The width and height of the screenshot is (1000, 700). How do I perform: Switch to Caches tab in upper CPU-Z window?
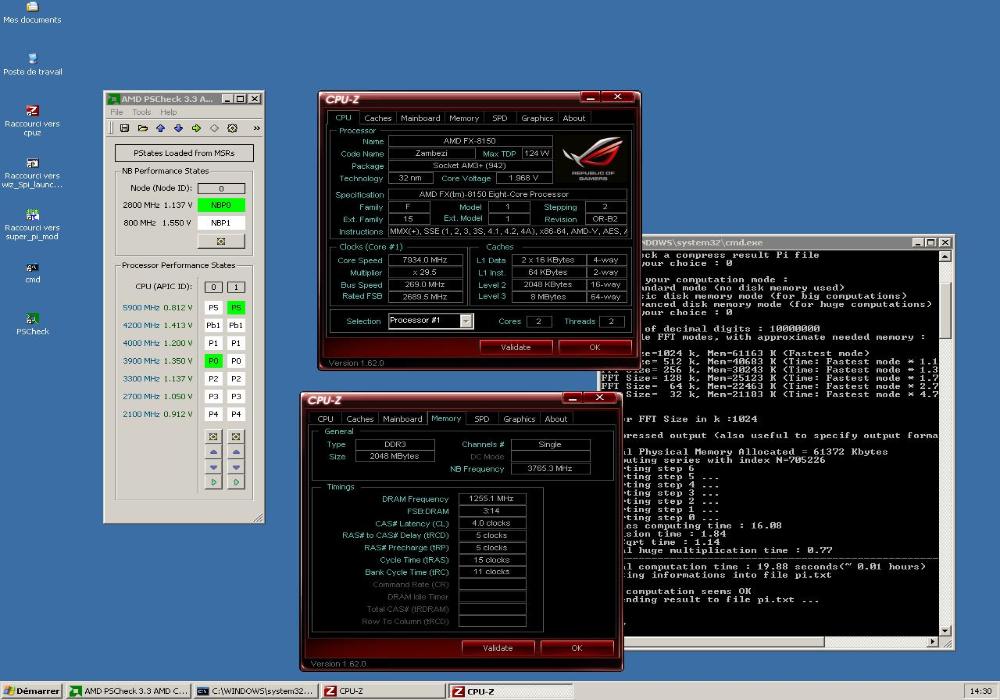click(378, 119)
